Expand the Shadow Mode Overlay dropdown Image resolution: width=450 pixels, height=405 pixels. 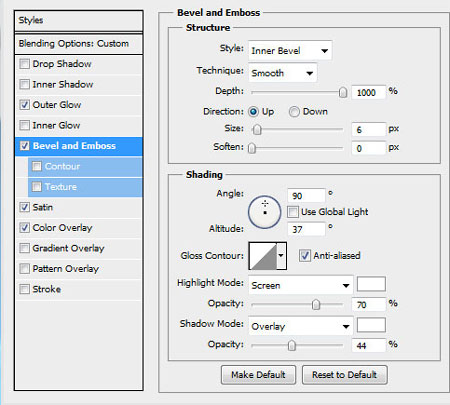point(301,326)
